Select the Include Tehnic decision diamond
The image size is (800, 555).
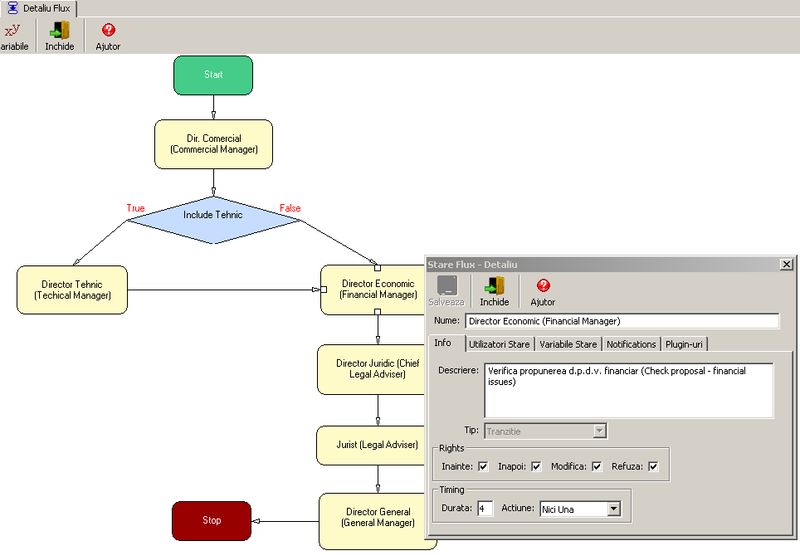pos(213,220)
